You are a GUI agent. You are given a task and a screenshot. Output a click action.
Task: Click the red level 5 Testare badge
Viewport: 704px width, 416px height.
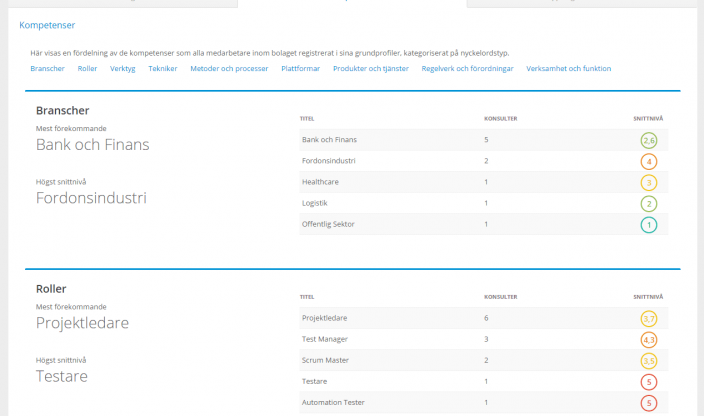click(x=649, y=382)
